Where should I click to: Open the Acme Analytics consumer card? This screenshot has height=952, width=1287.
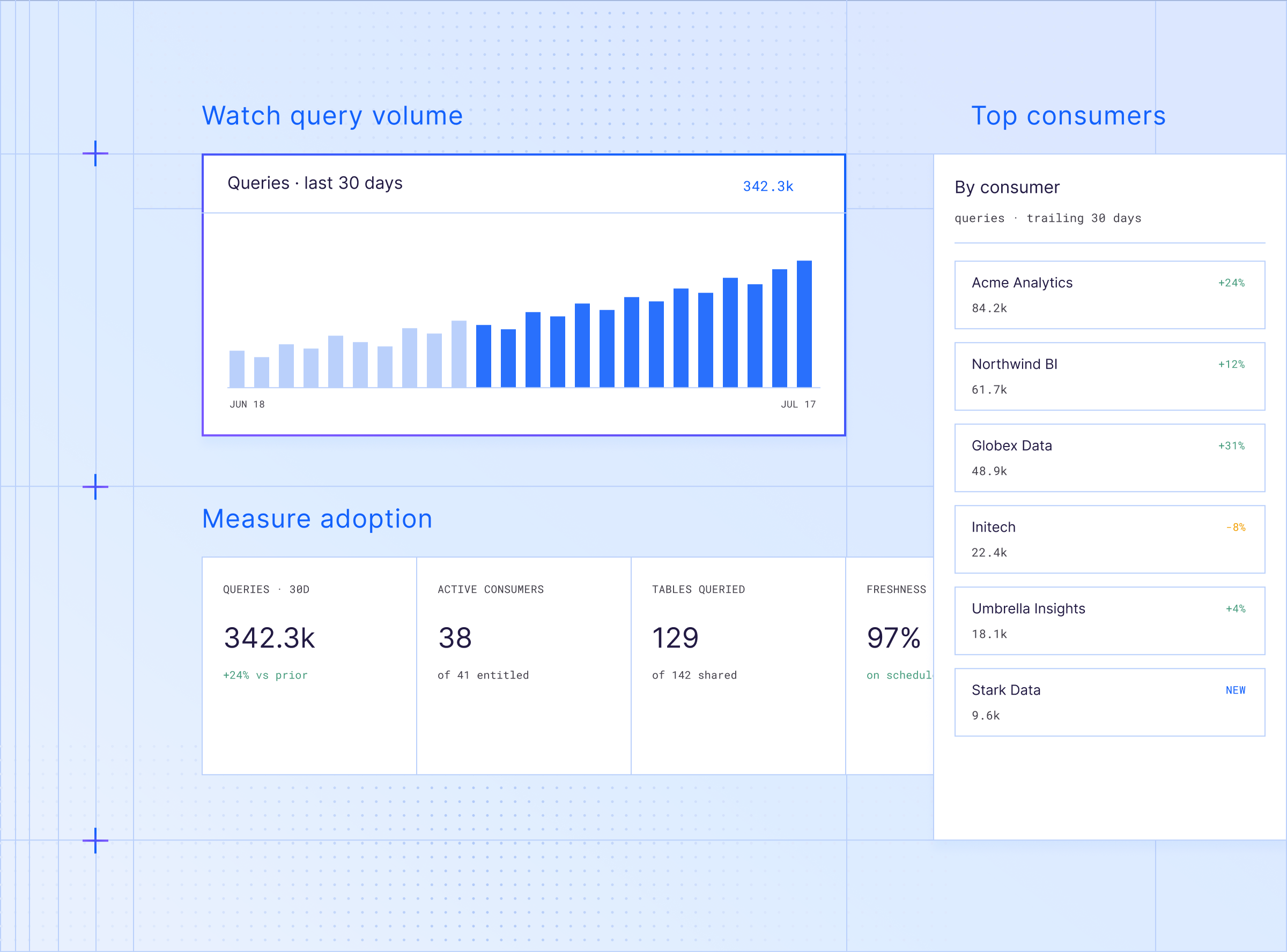(1110, 295)
